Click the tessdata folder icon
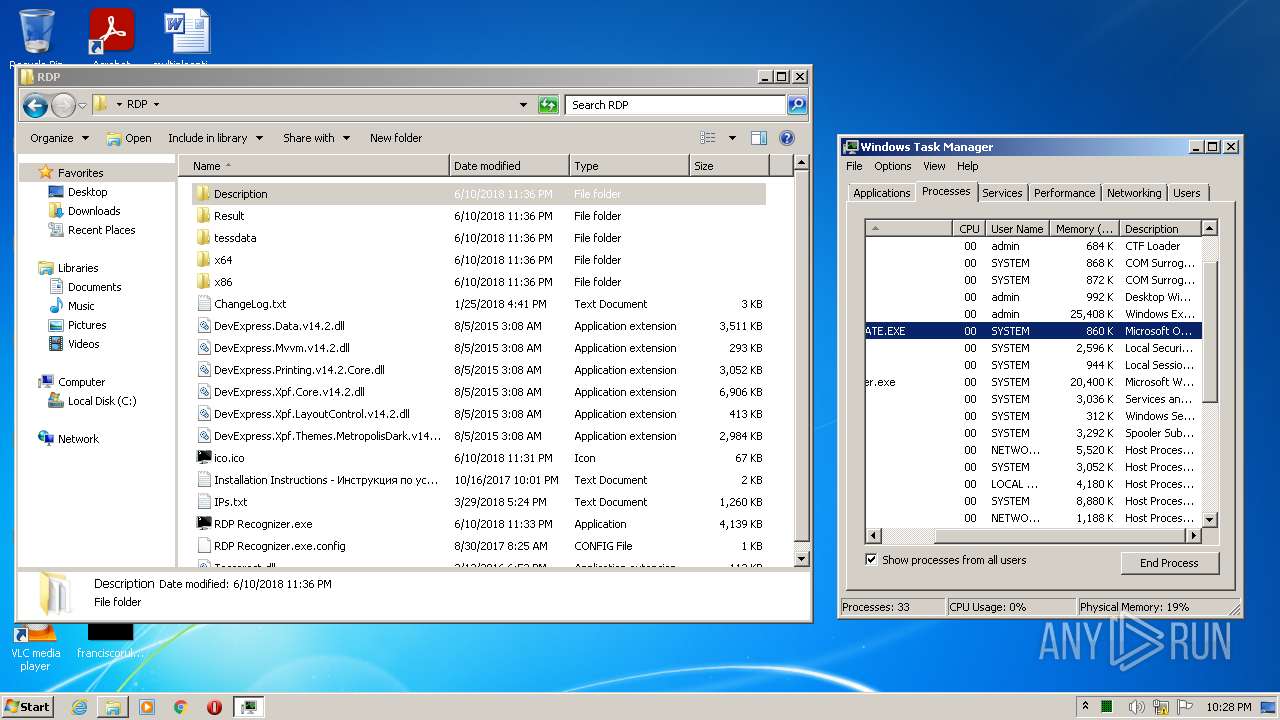Screen dimensions: 1280x720 click(x=204, y=238)
